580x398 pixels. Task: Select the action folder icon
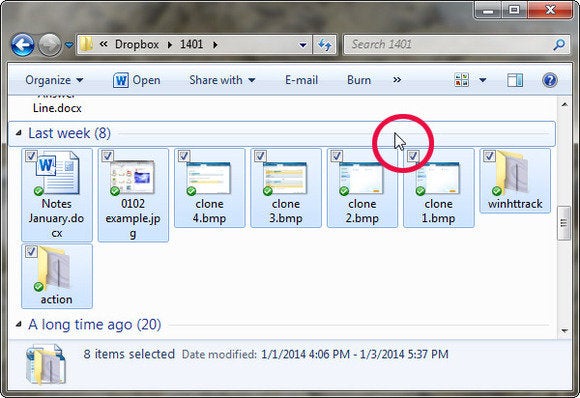point(55,268)
